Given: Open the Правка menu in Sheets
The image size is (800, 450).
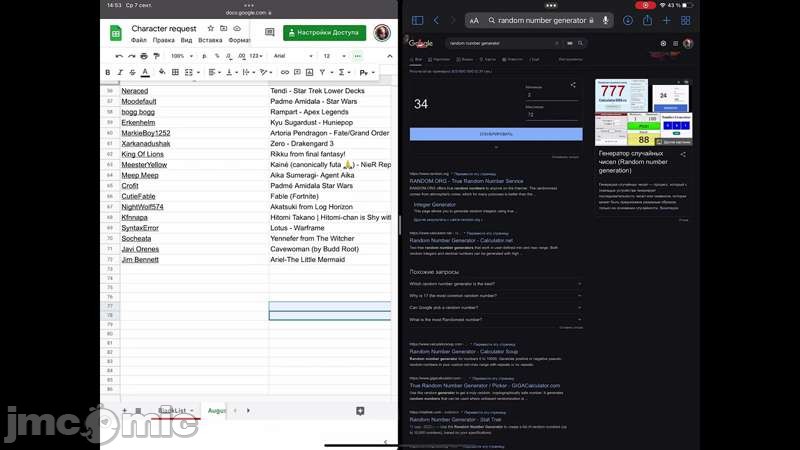Looking at the screenshot, I should coord(159,41).
